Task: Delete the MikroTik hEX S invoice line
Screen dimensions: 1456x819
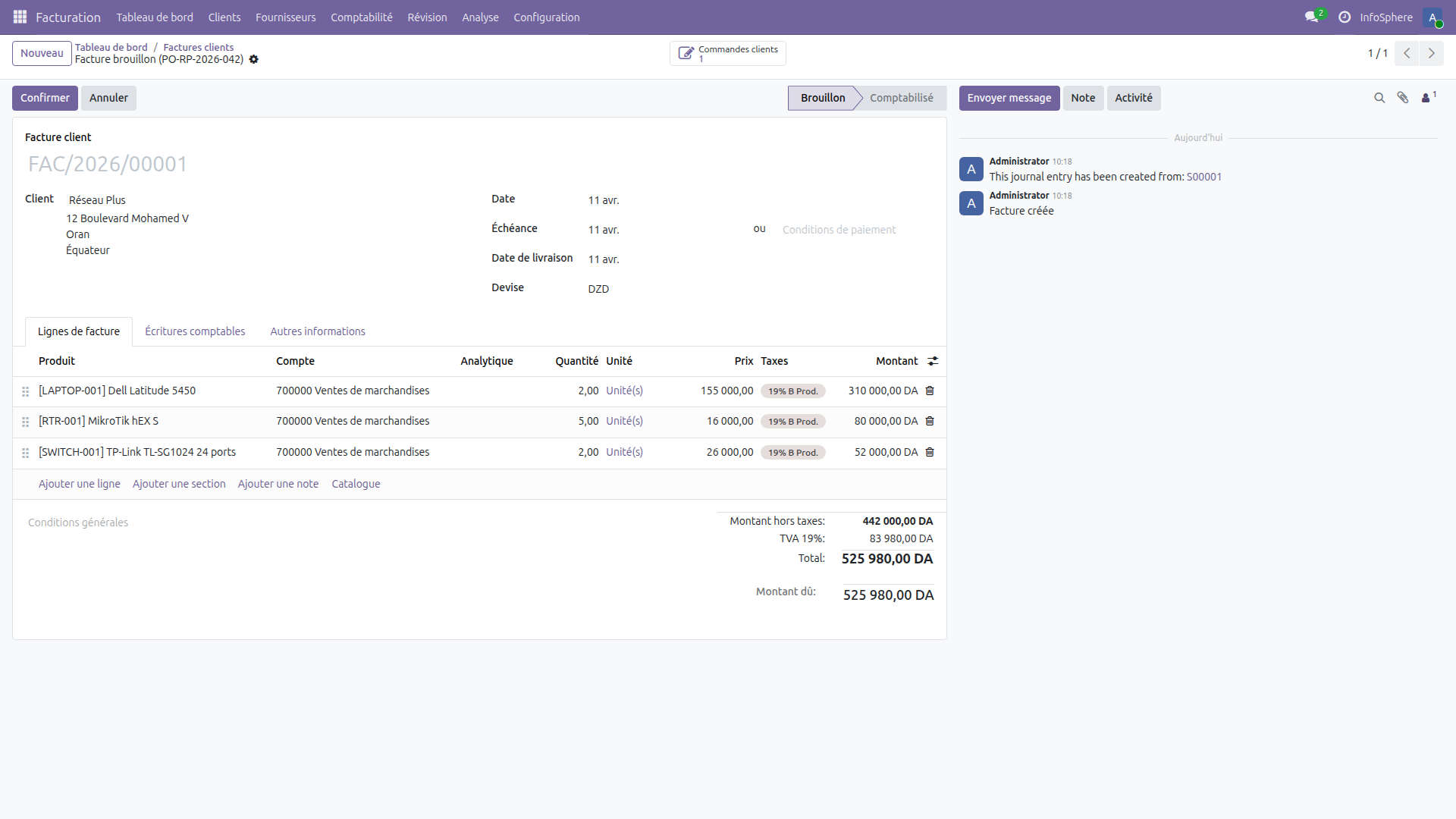Action: point(929,422)
